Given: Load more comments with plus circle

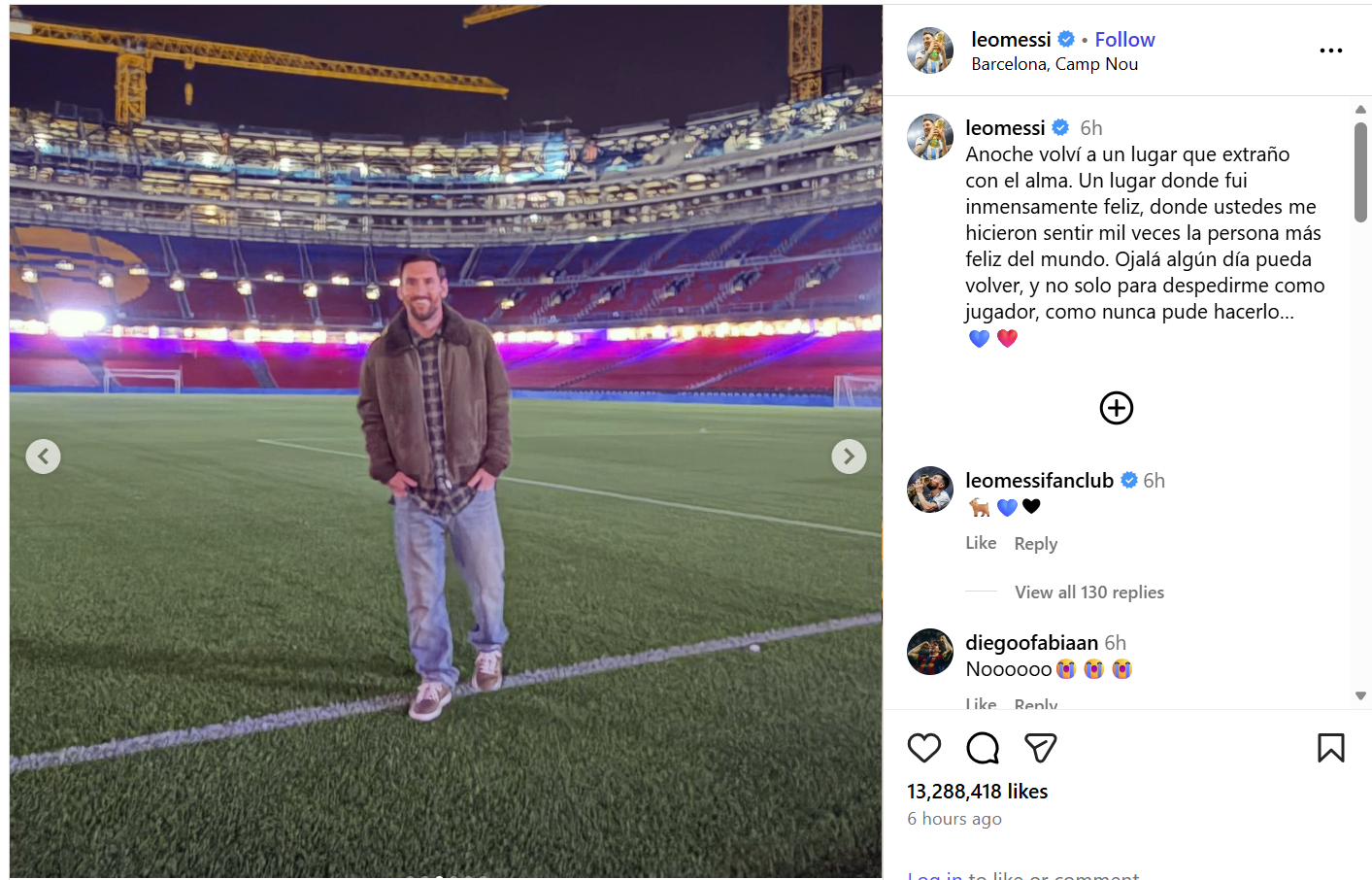Looking at the screenshot, I should coord(1116,408).
